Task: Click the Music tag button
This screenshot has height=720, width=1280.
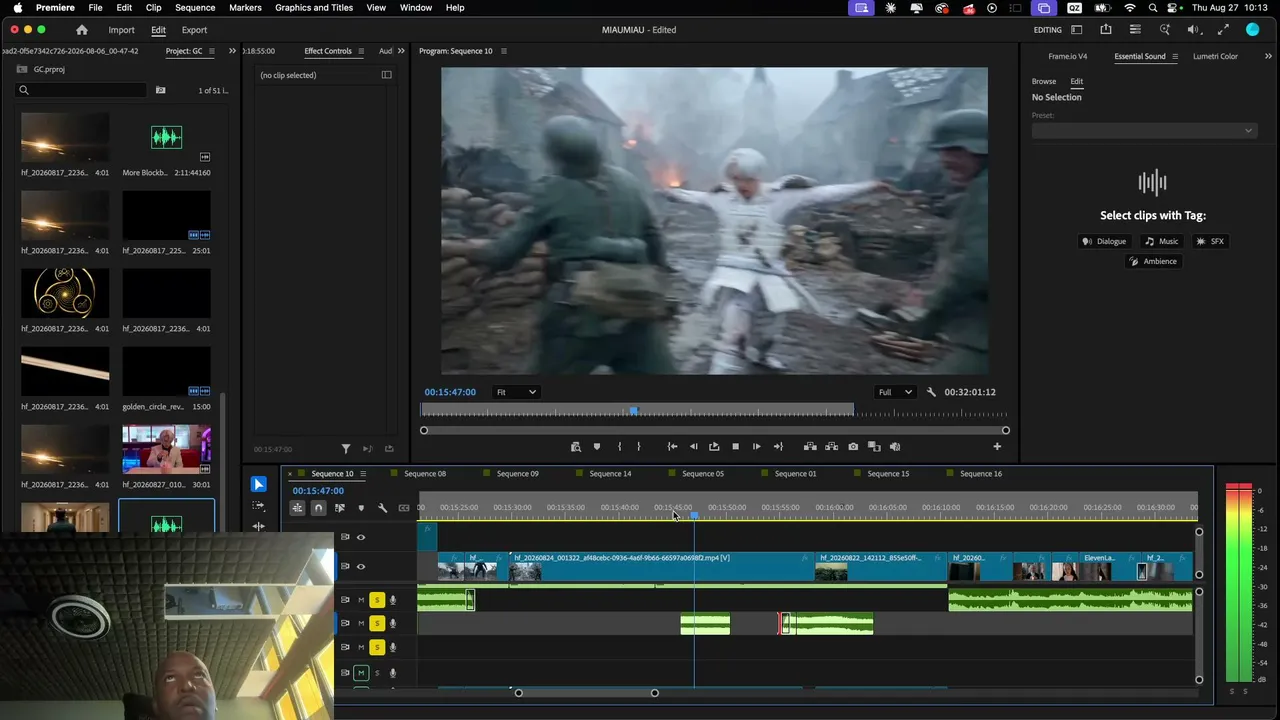Action: coord(1162,241)
